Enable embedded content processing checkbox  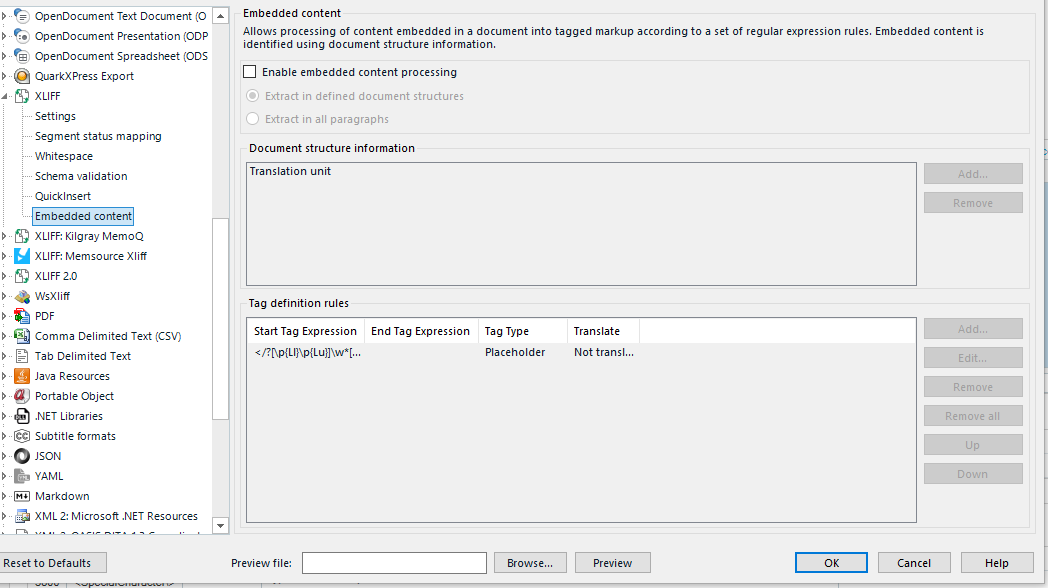tap(249, 71)
